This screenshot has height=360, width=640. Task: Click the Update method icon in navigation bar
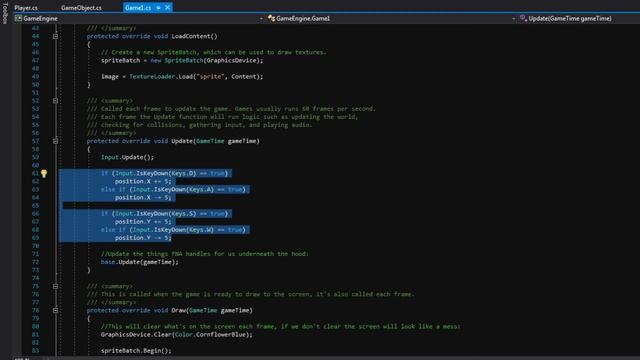tap(523, 18)
